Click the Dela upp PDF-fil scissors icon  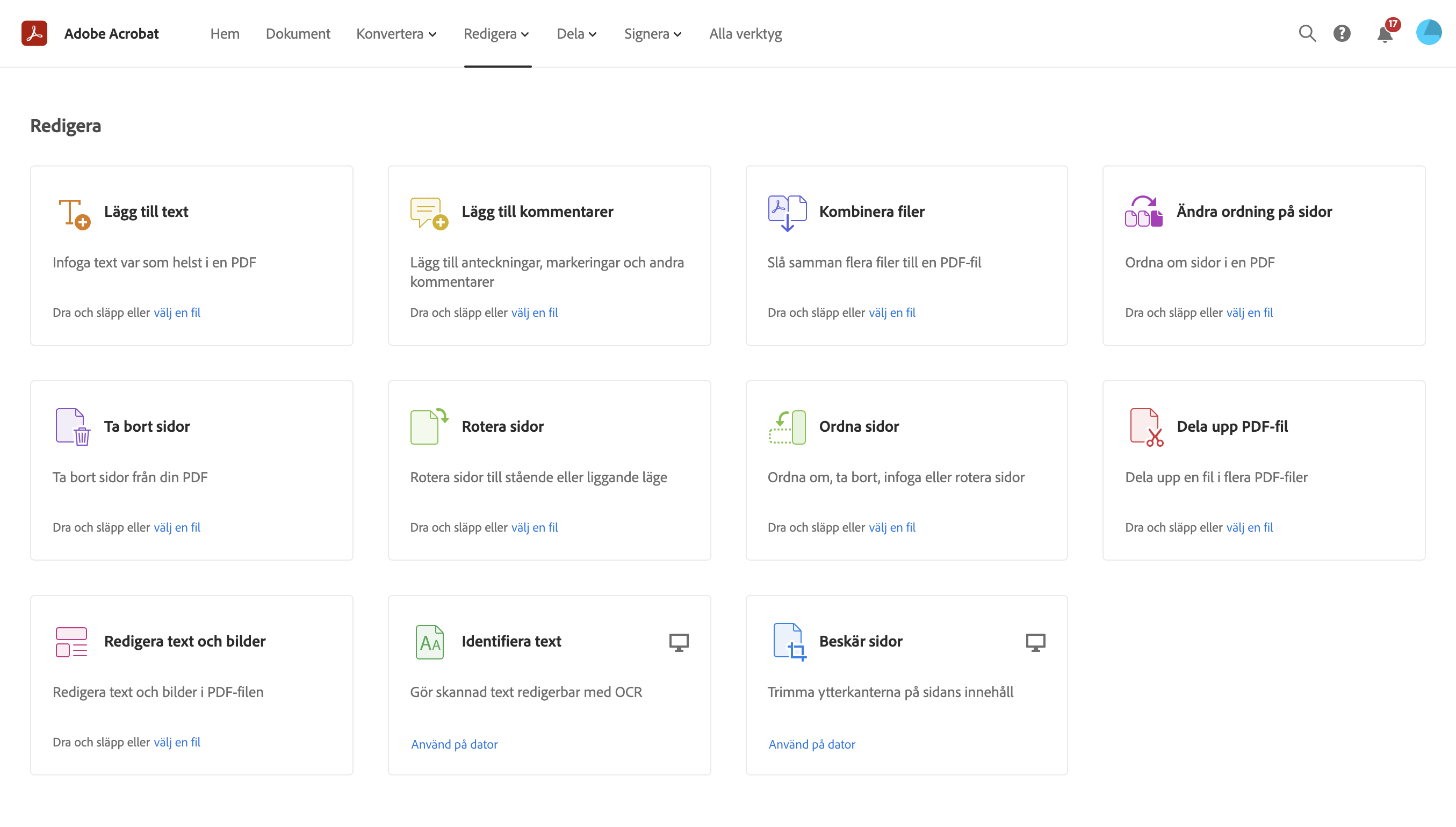click(x=1147, y=427)
